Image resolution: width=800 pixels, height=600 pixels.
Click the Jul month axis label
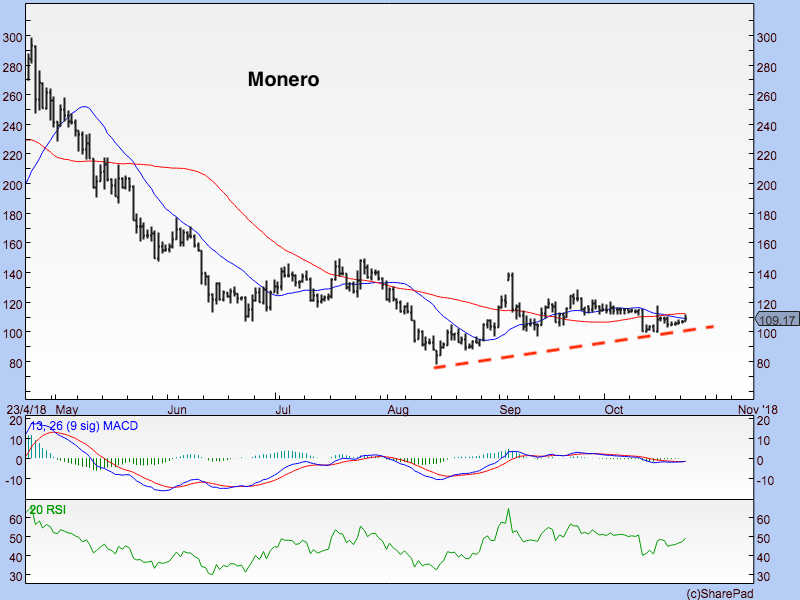283,410
